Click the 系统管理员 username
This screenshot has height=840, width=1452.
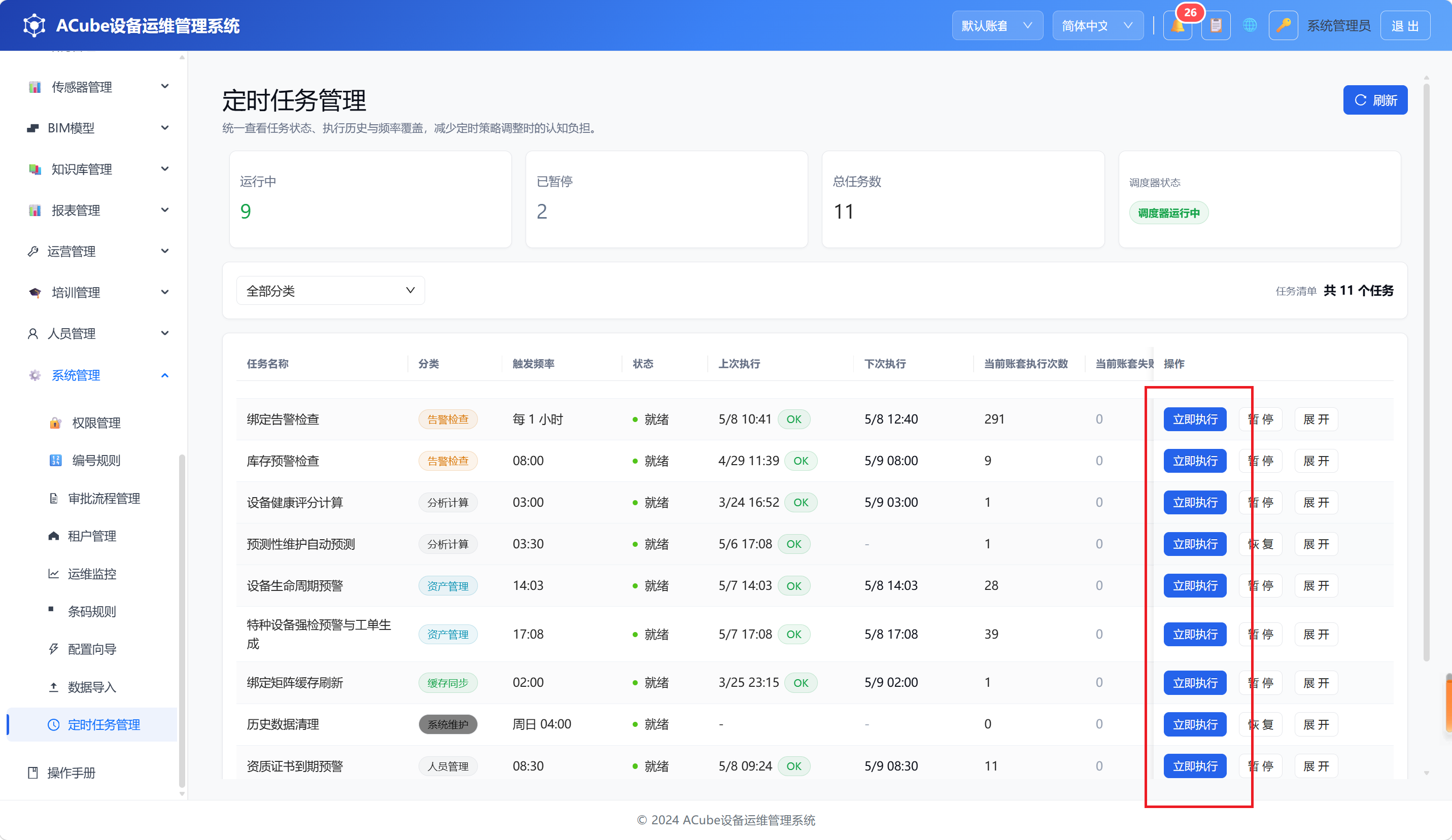pos(1338,26)
